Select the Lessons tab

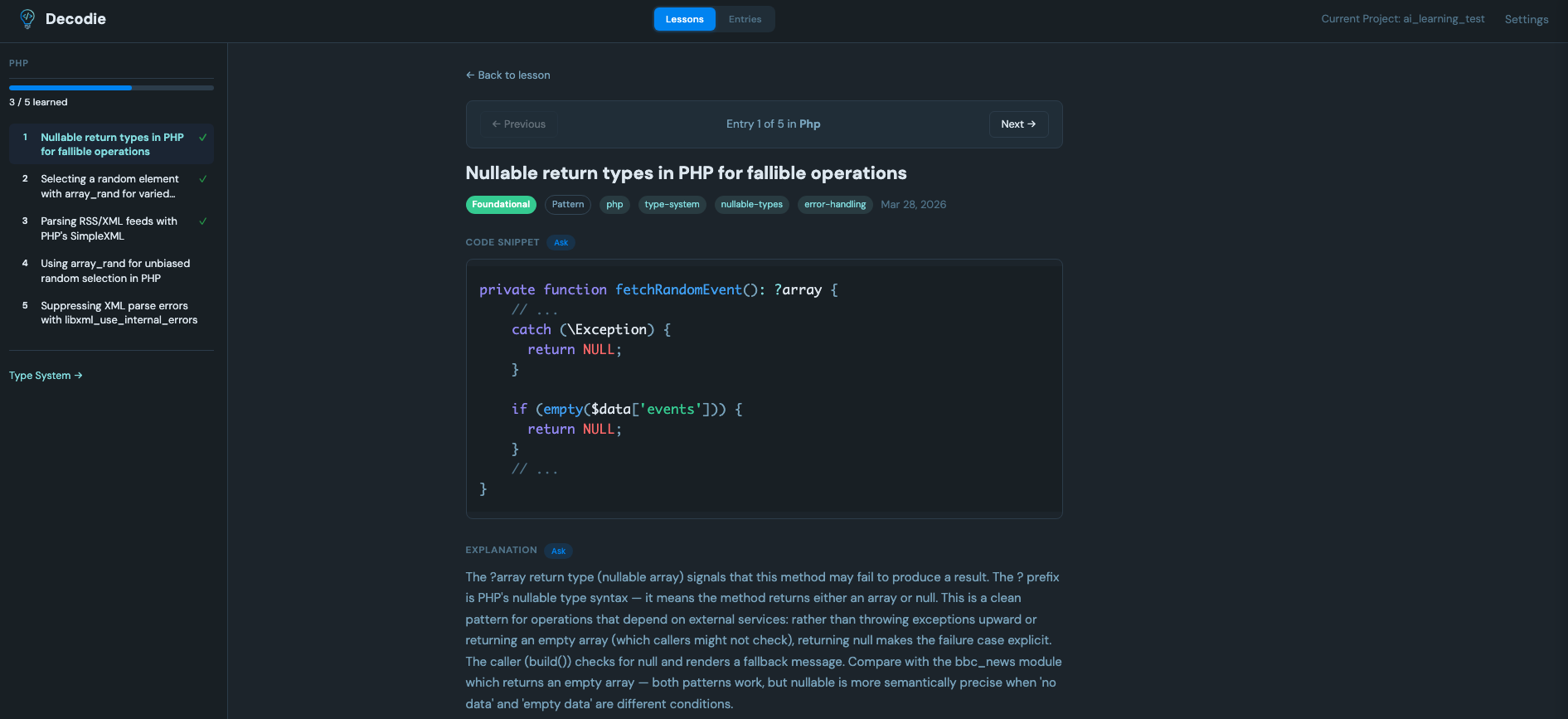click(683, 18)
